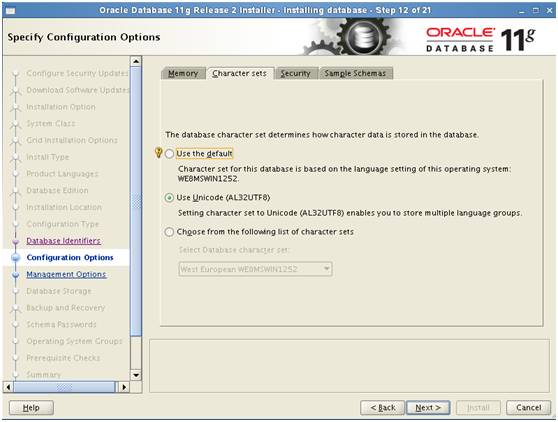The width and height of the screenshot is (558, 422).
Task: Click the Help button
Action: pyautogui.click(x=31, y=408)
